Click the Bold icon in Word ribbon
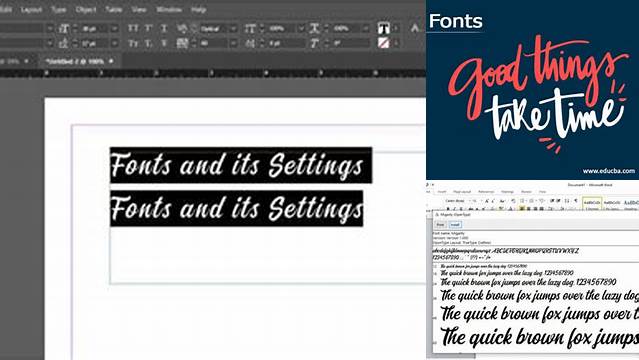The height and width of the screenshot is (360, 639). (x=448, y=209)
